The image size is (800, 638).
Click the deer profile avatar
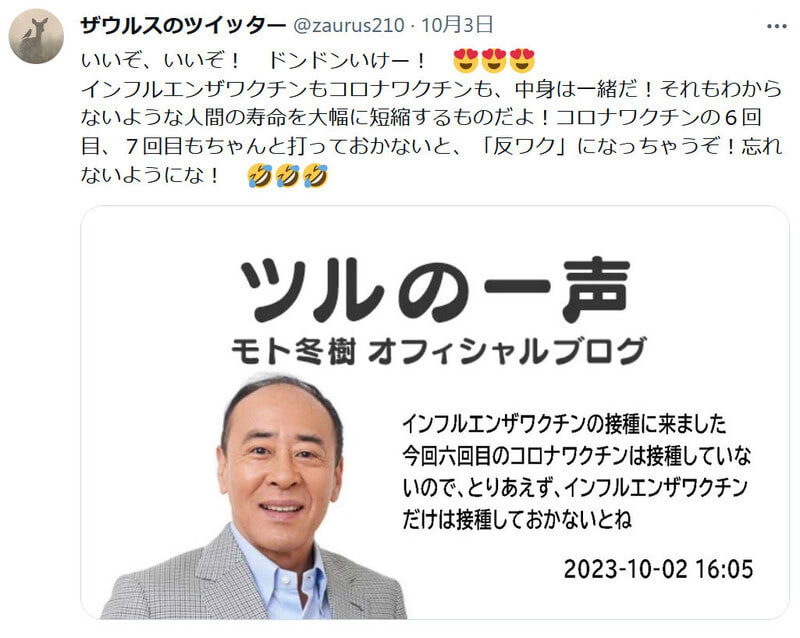click(x=36, y=36)
